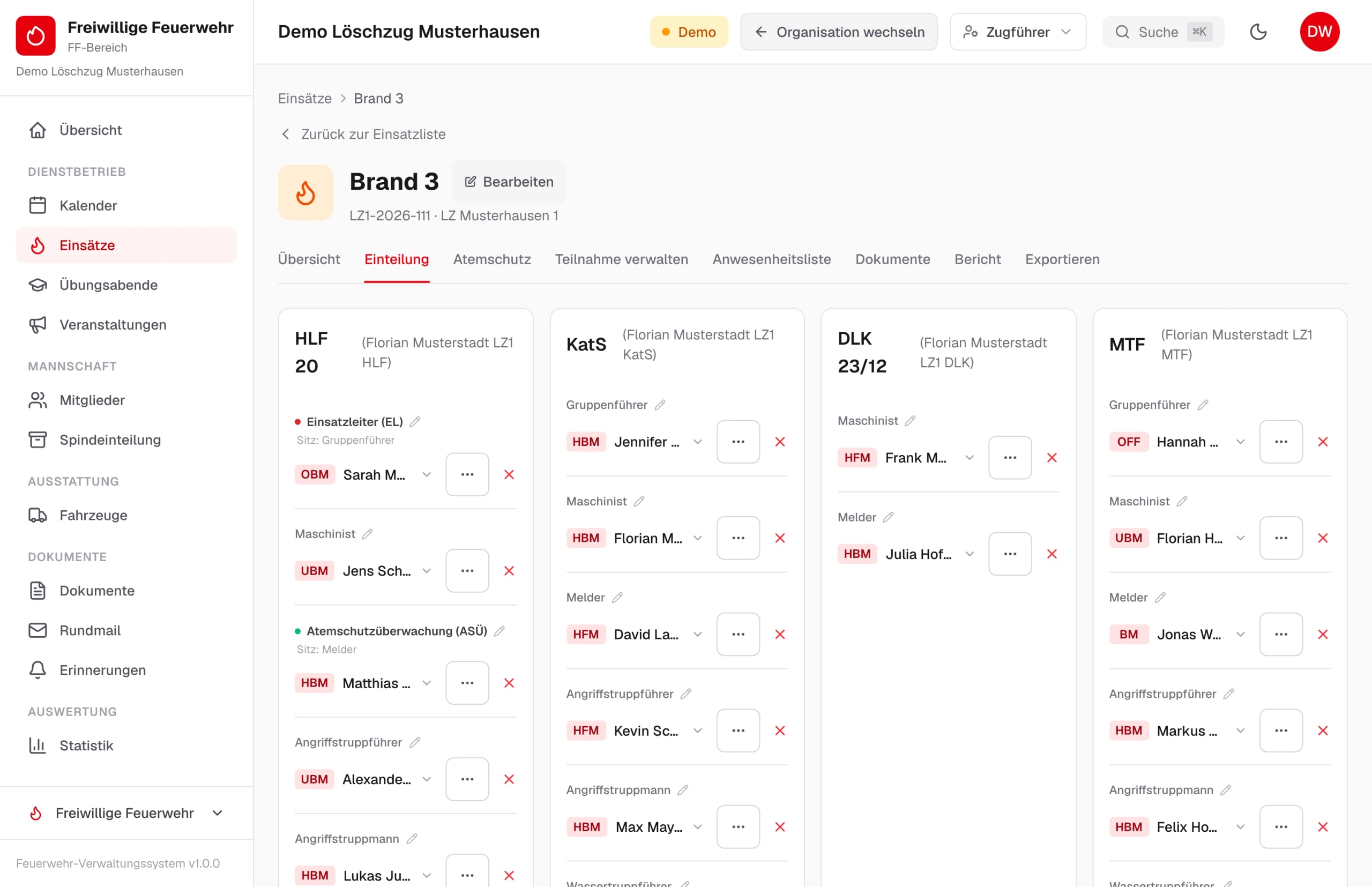Viewport: 1372px width, 887px height.
Task: Click the Suche search field
Action: (1163, 32)
